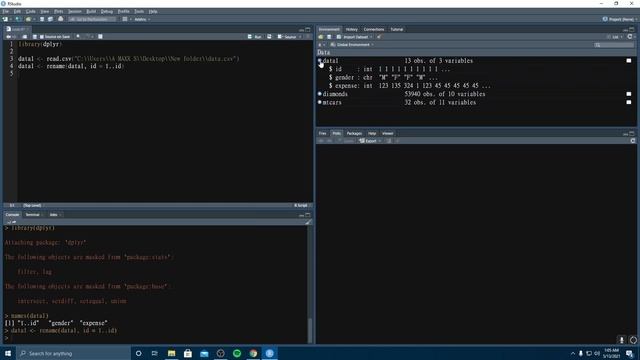
Task: Click the Open File toolbar icon
Action: pos(28,19)
